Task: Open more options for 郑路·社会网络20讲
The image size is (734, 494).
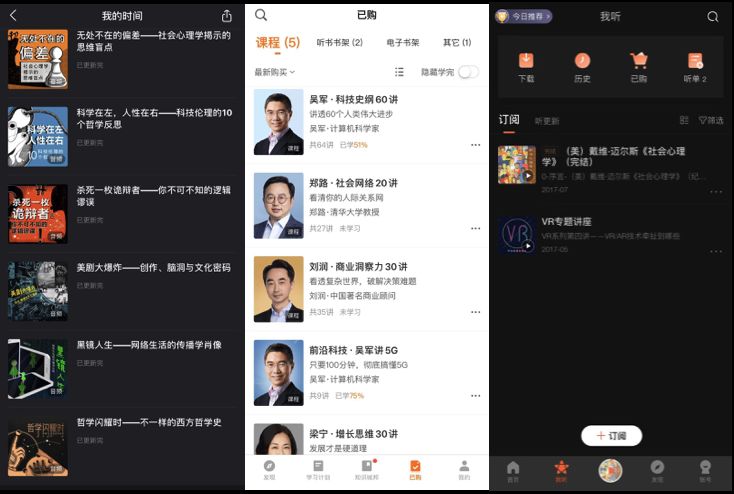Action: [476, 228]
